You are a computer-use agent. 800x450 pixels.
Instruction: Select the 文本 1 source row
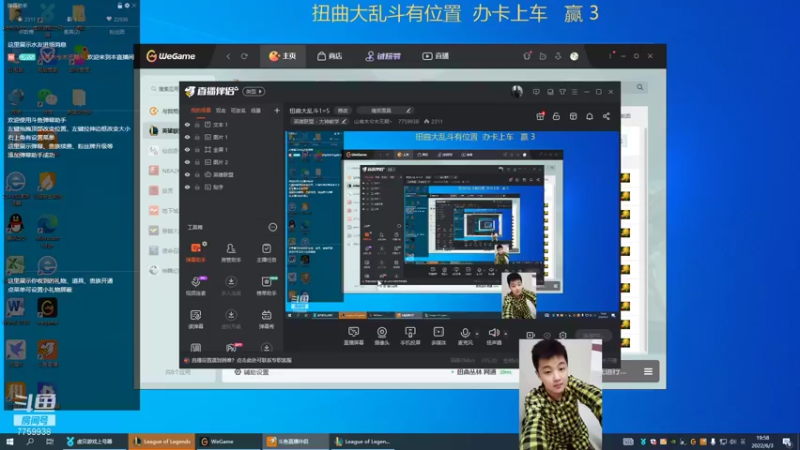point(231,124)
